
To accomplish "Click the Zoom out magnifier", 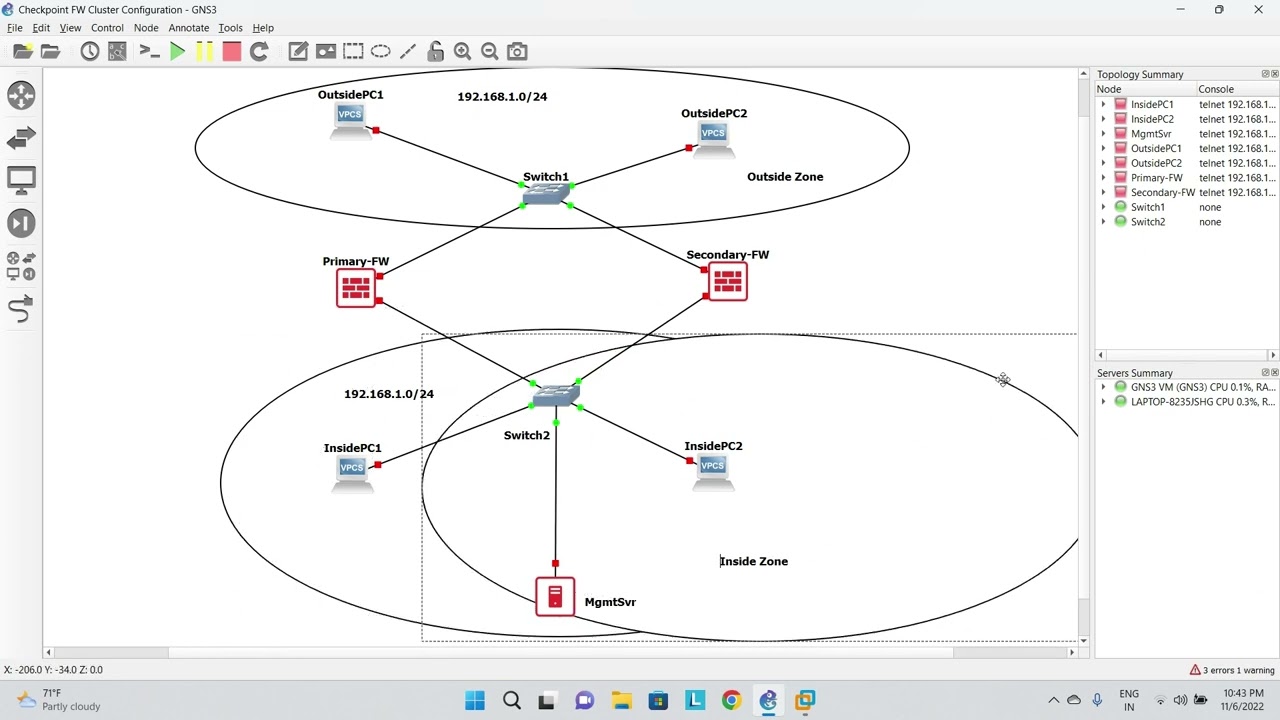I will 489,51.
